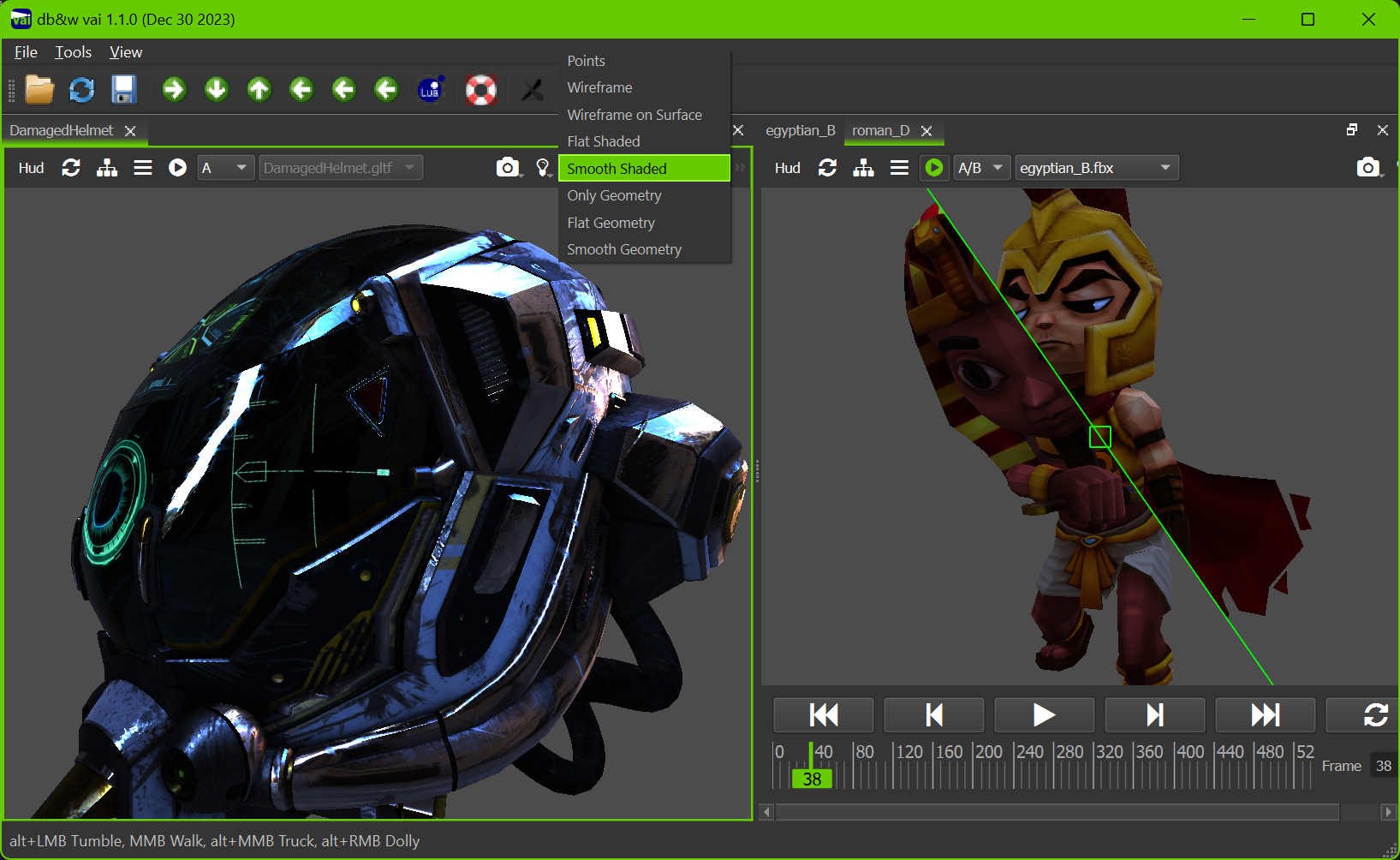Click camera icon in DamagedHelmet viewer toolbar

[508, 168]
